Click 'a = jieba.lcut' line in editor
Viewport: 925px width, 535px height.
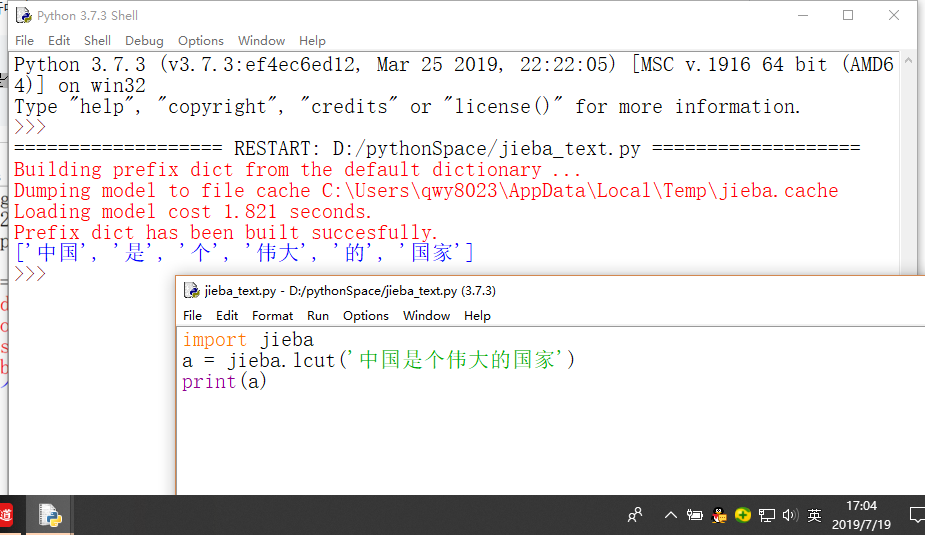378,360
